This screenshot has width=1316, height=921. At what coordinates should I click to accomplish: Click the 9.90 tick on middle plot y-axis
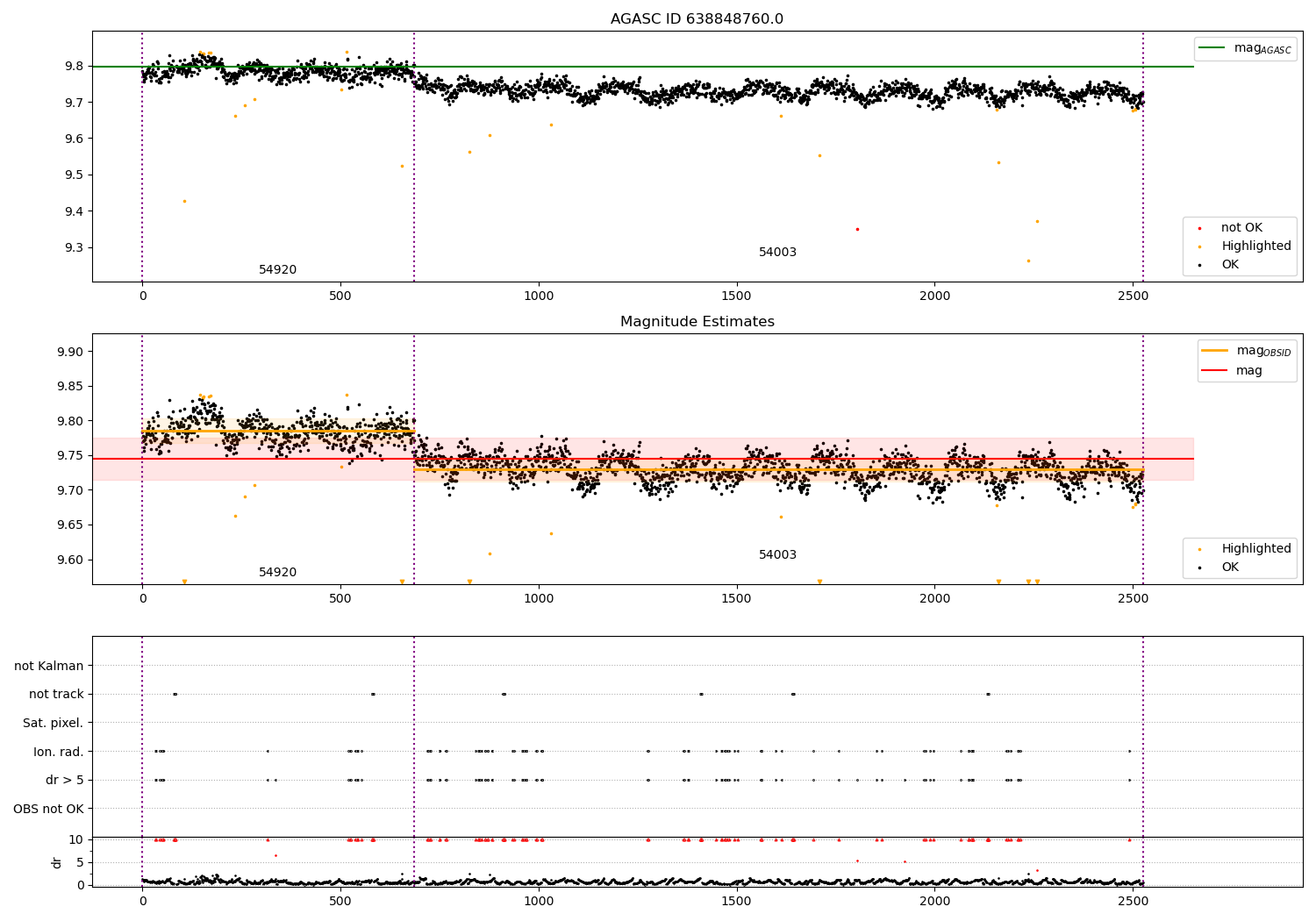70,352
